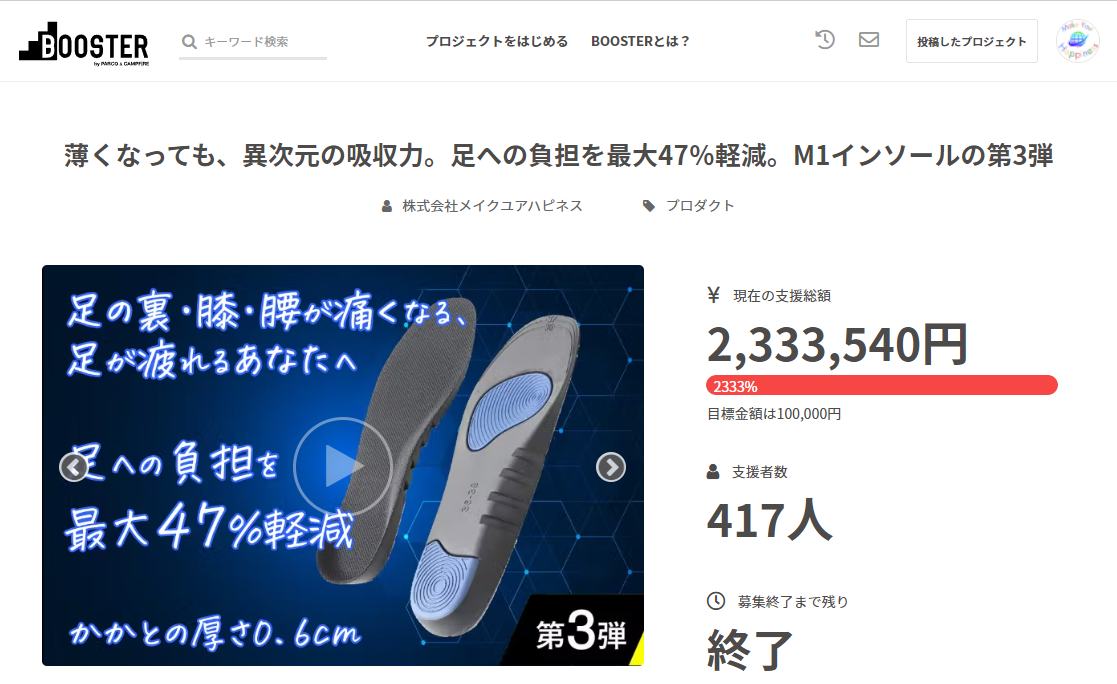
Task: Open プロジェクトをはじめる menu link
Action: [x=497, y=41]
